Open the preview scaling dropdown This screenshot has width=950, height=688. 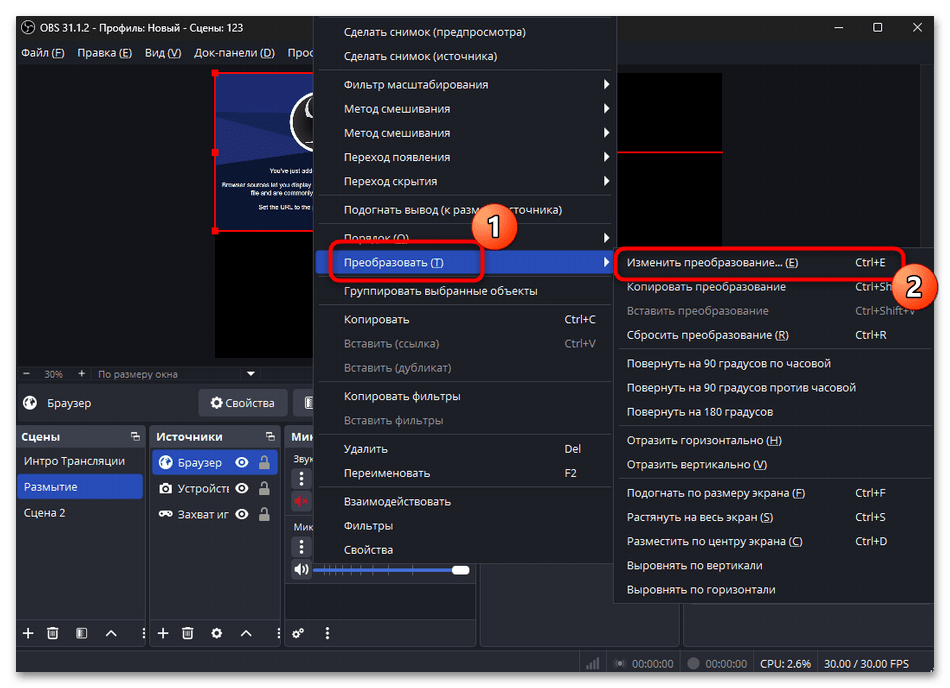point(251,374)
